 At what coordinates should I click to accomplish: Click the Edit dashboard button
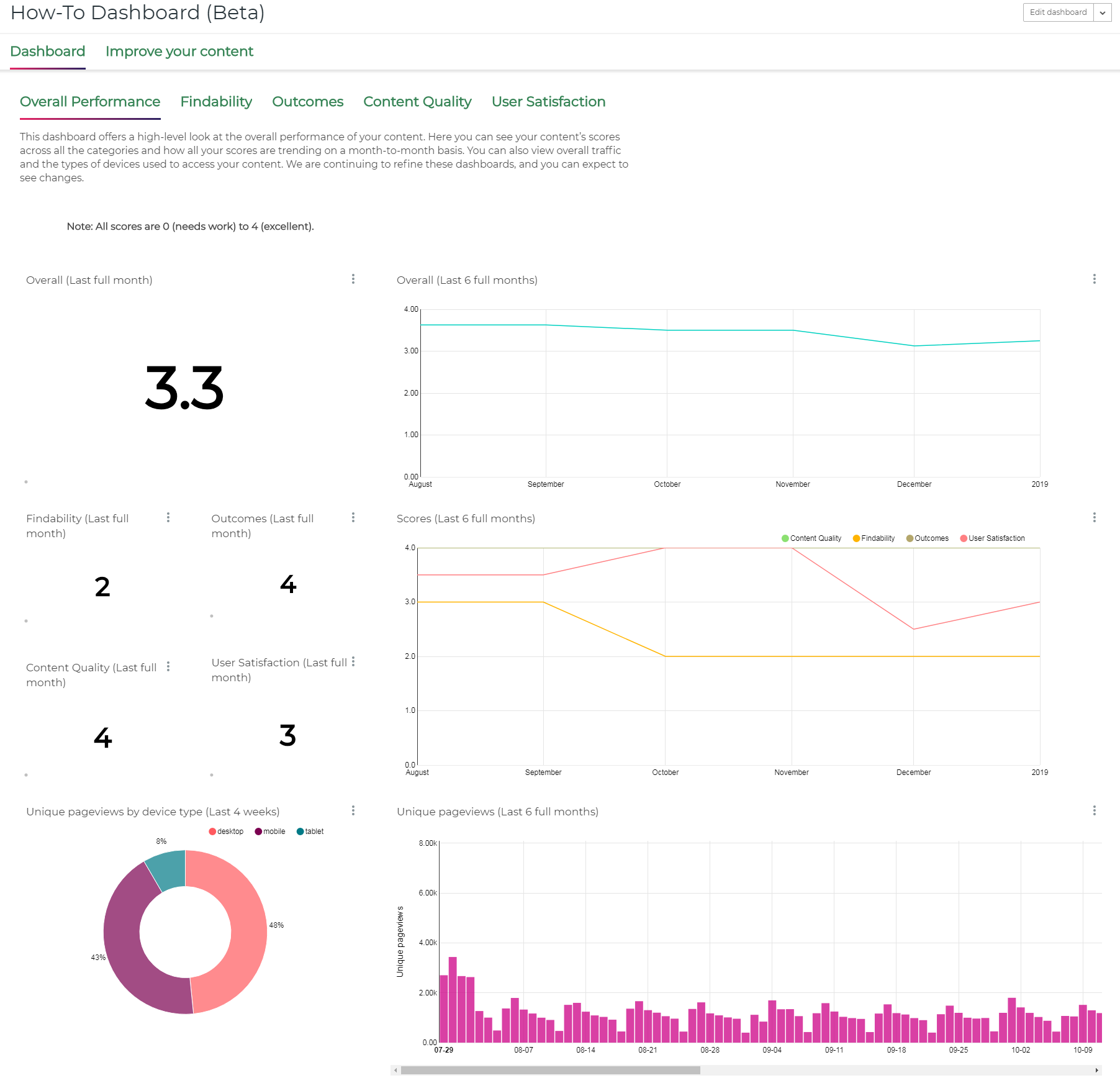(x=1059, y=12)
